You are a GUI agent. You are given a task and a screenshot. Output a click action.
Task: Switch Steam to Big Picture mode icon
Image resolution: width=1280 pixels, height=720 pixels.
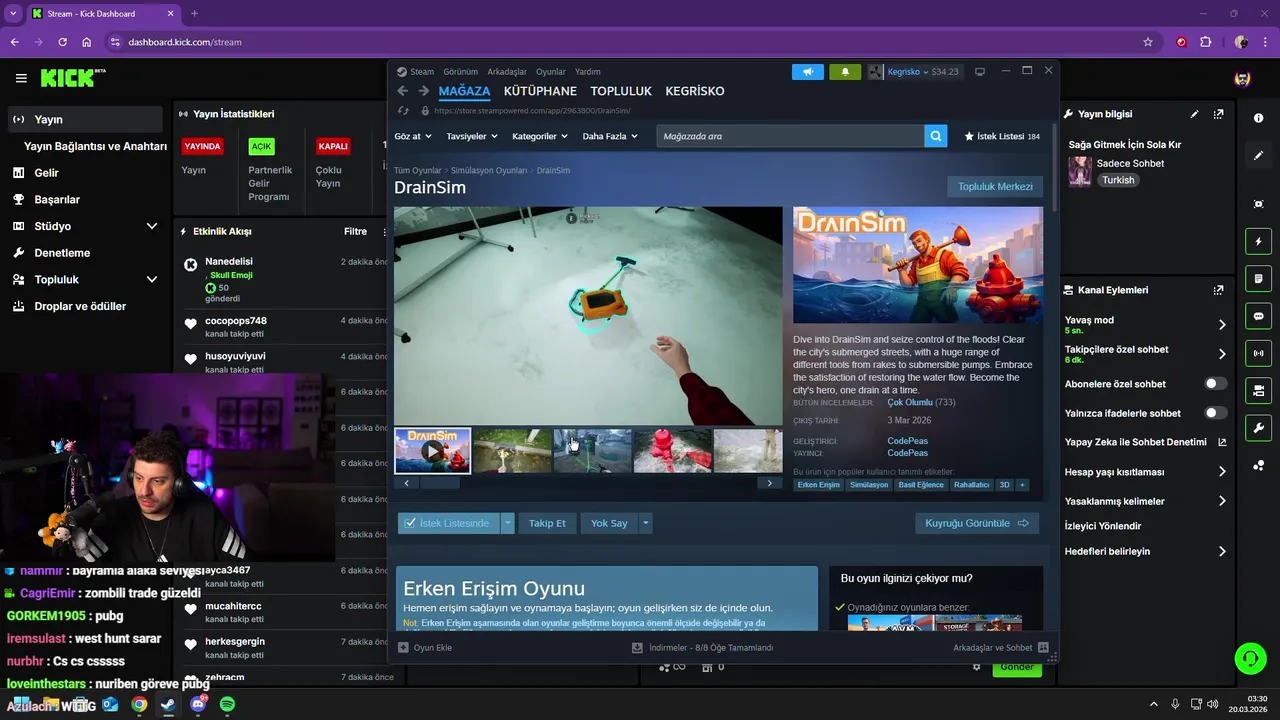click(x=980, y=72)
